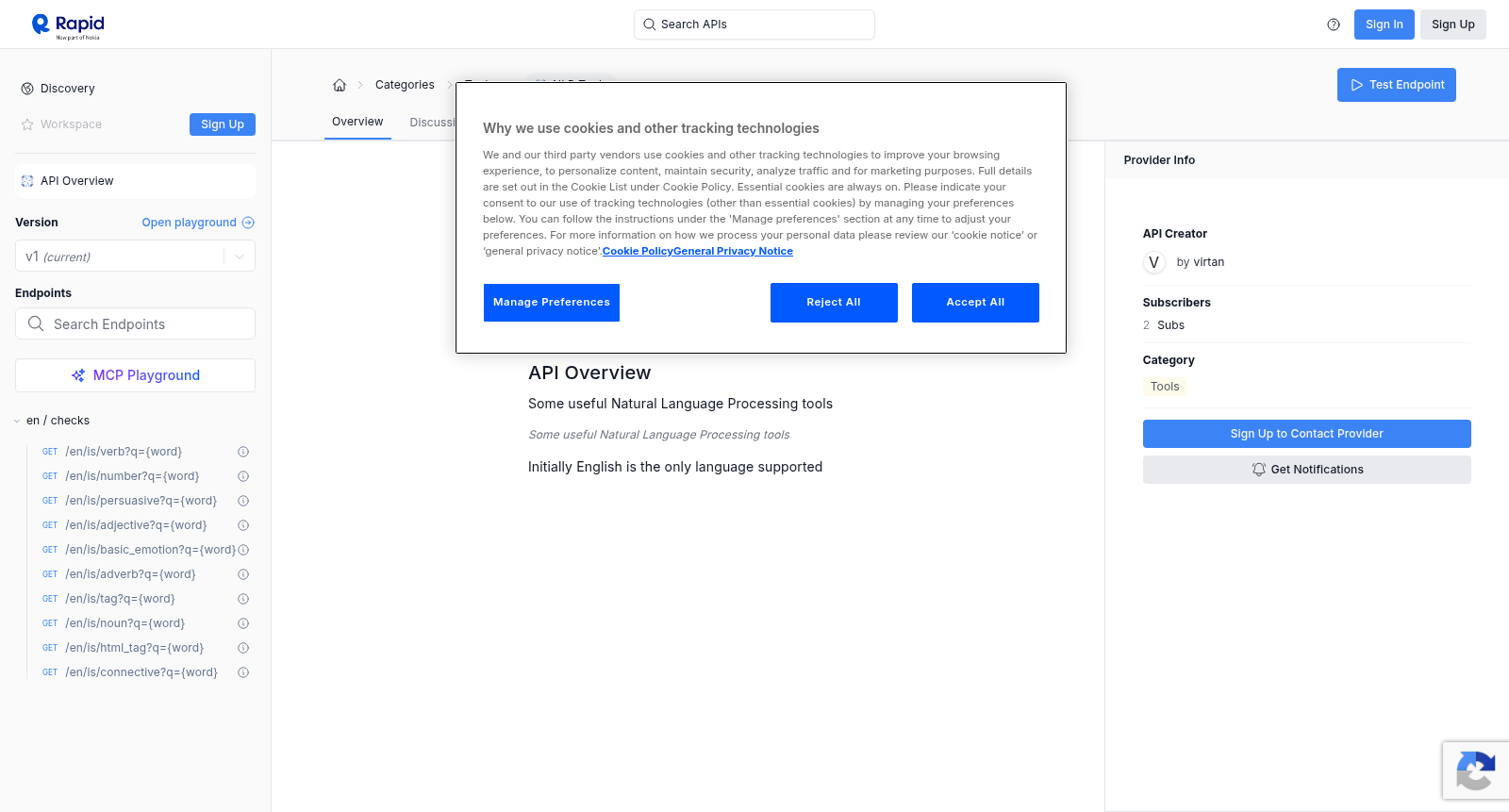
Task: Click the home breadcrumb icon
Action: click(x=340, y=85)
